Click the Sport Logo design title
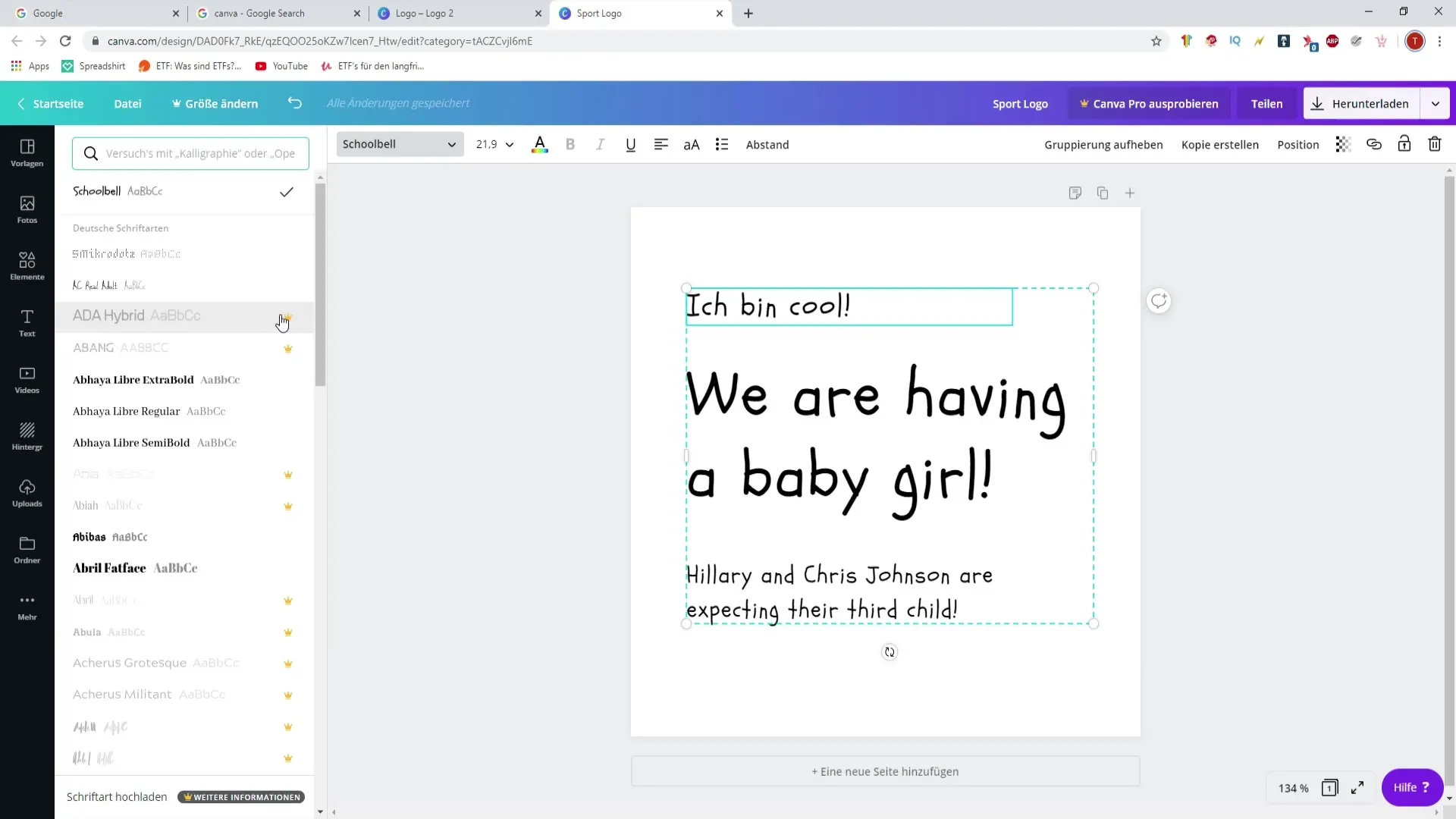The width and height of the screenshot is (1456, 819). click(1020, 104)
